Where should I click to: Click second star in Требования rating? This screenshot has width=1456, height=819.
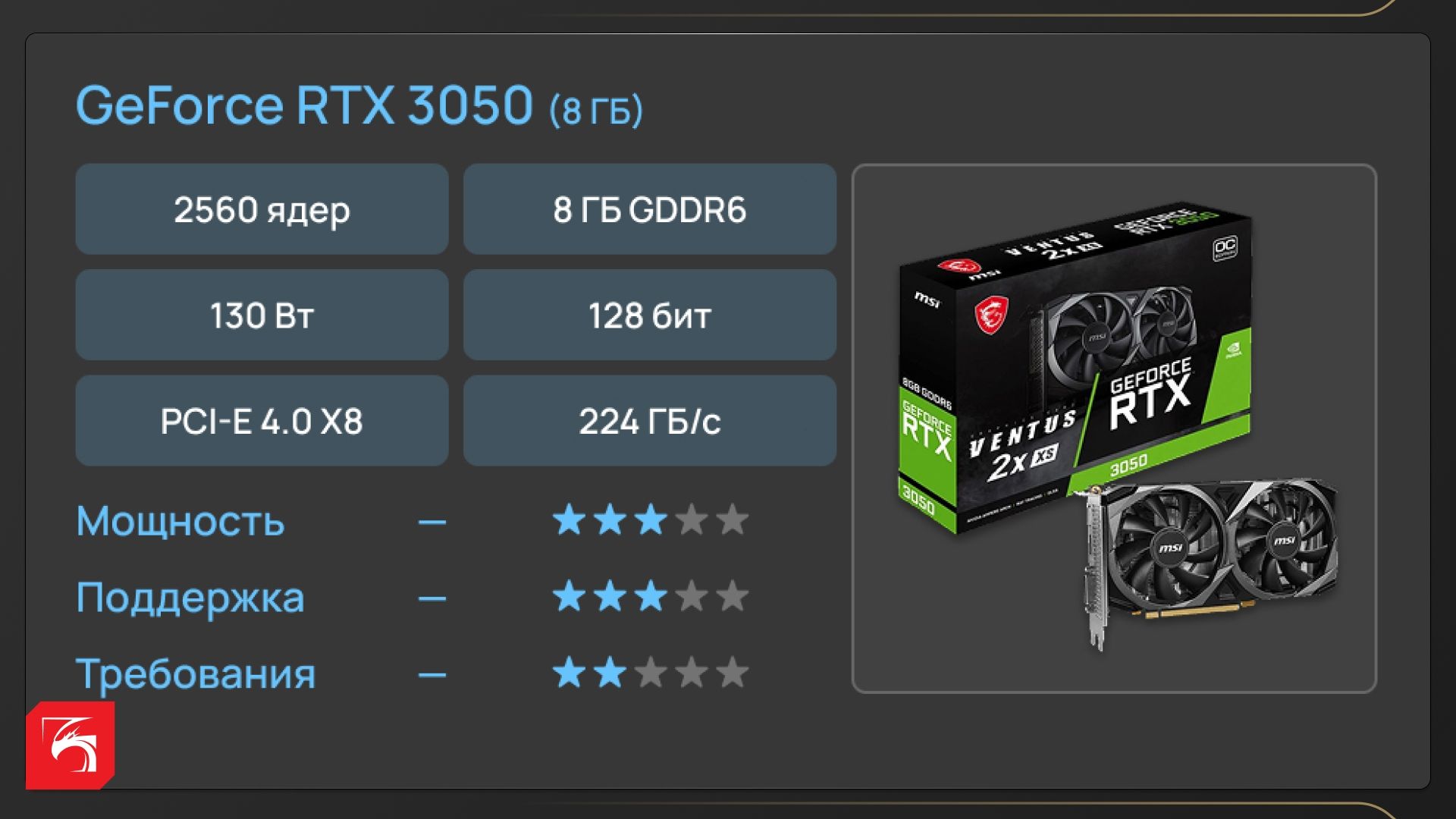(610, 673)
